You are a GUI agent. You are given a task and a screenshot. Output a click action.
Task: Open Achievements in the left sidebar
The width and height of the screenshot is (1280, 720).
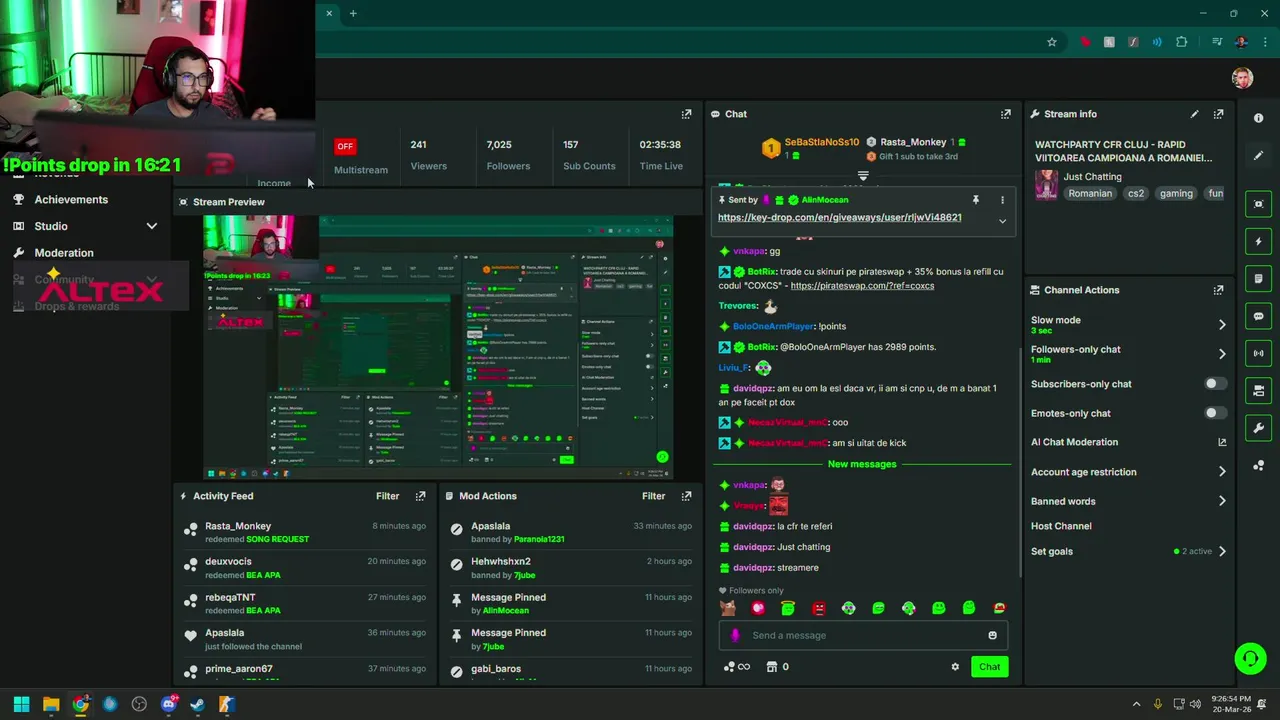[71, 199]
